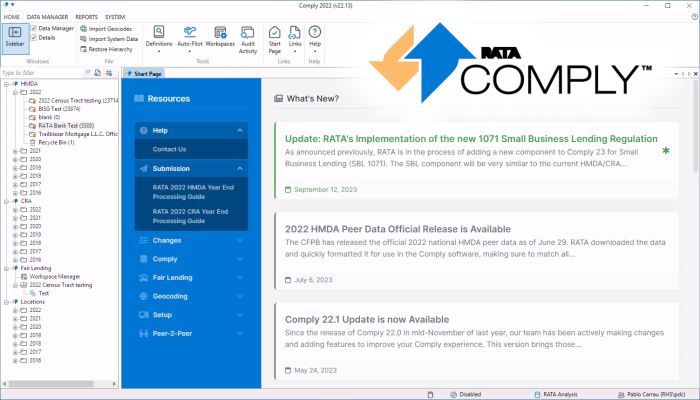
Task: Open Workspace Manager under Fair Lending
Action: coord(50,276)
